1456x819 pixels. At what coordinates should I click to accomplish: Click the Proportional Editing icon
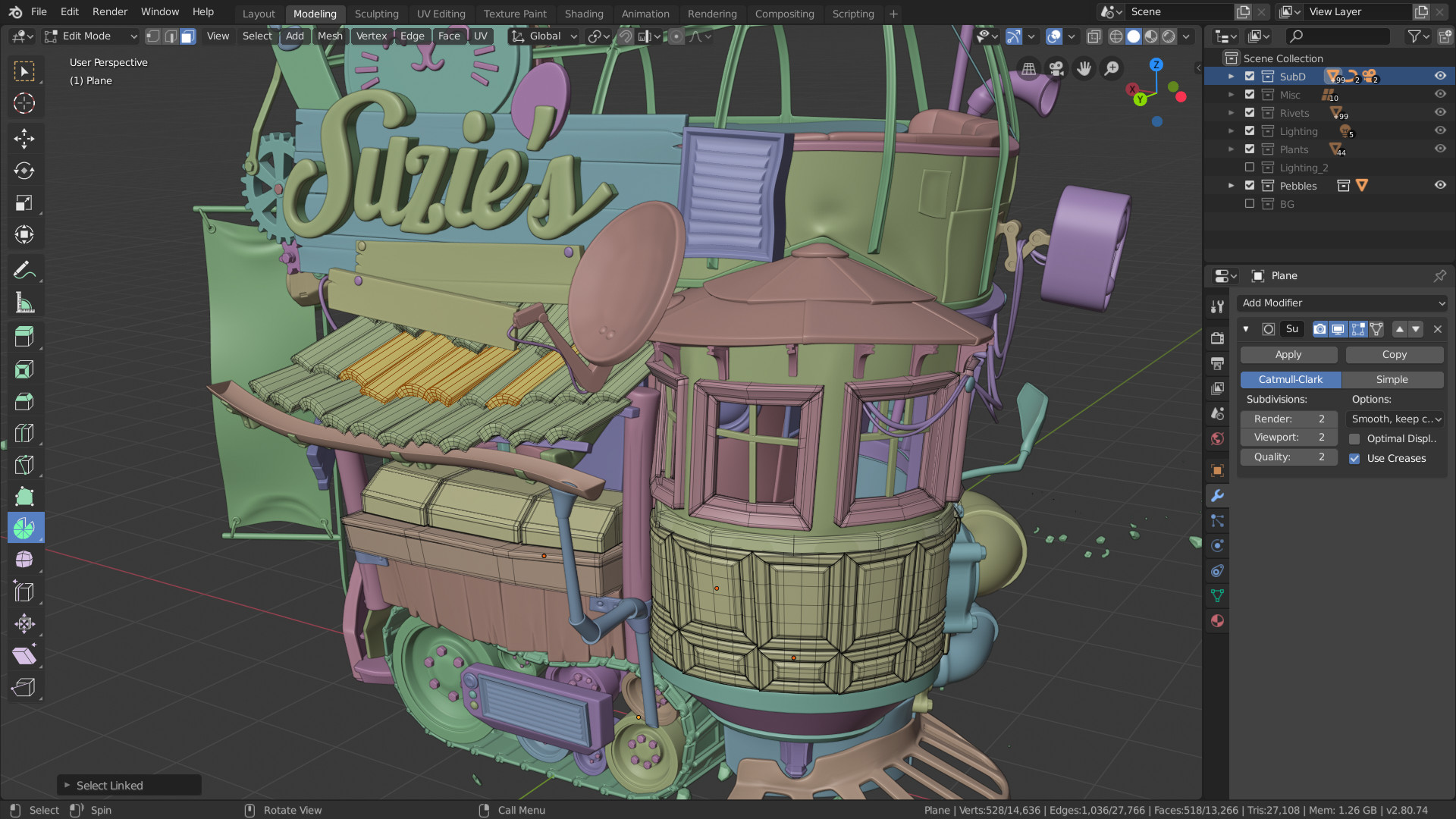click(x=673, y=36)
